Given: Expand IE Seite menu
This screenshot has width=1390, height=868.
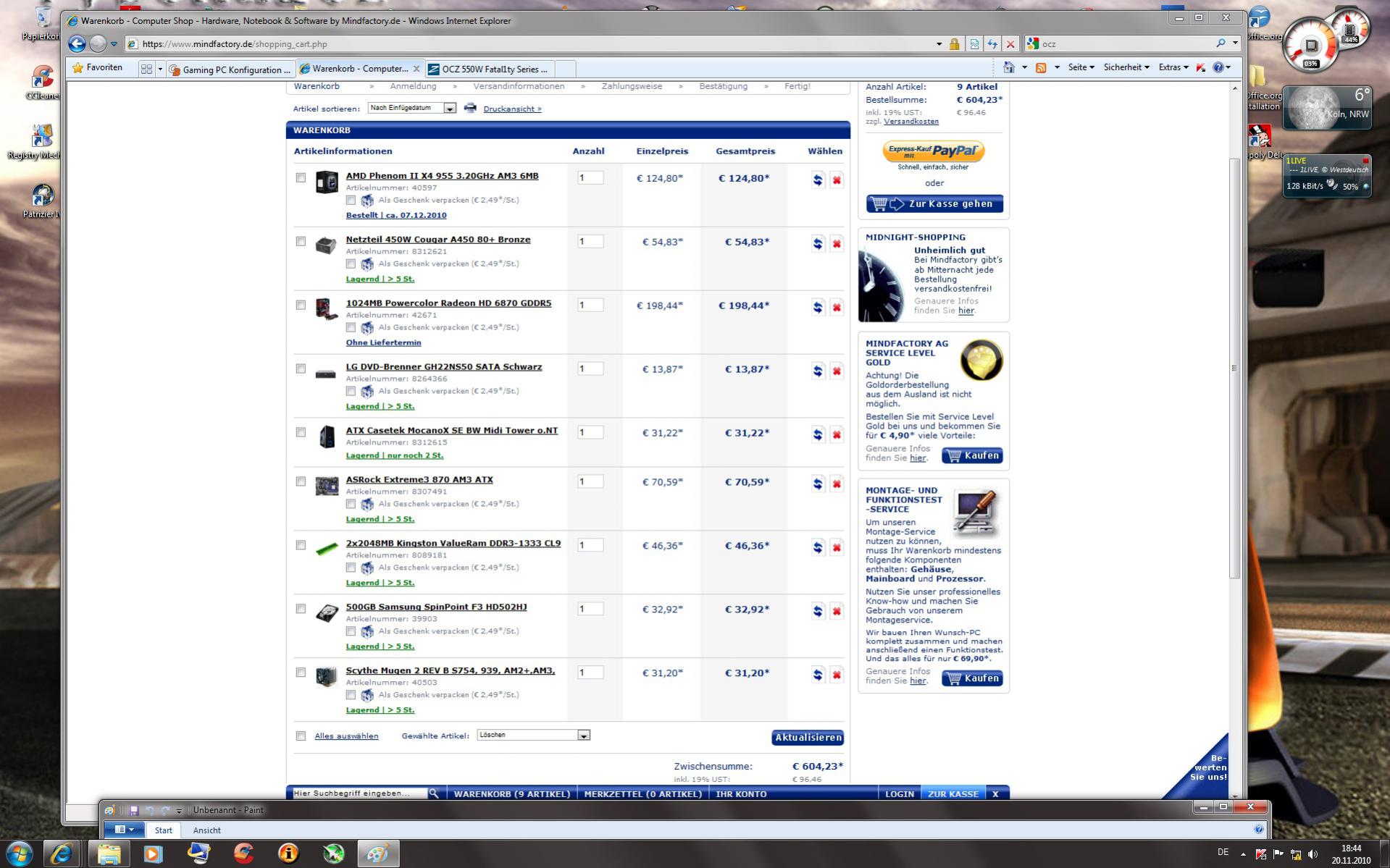Looking at the screenshot, I should 1081,67.
